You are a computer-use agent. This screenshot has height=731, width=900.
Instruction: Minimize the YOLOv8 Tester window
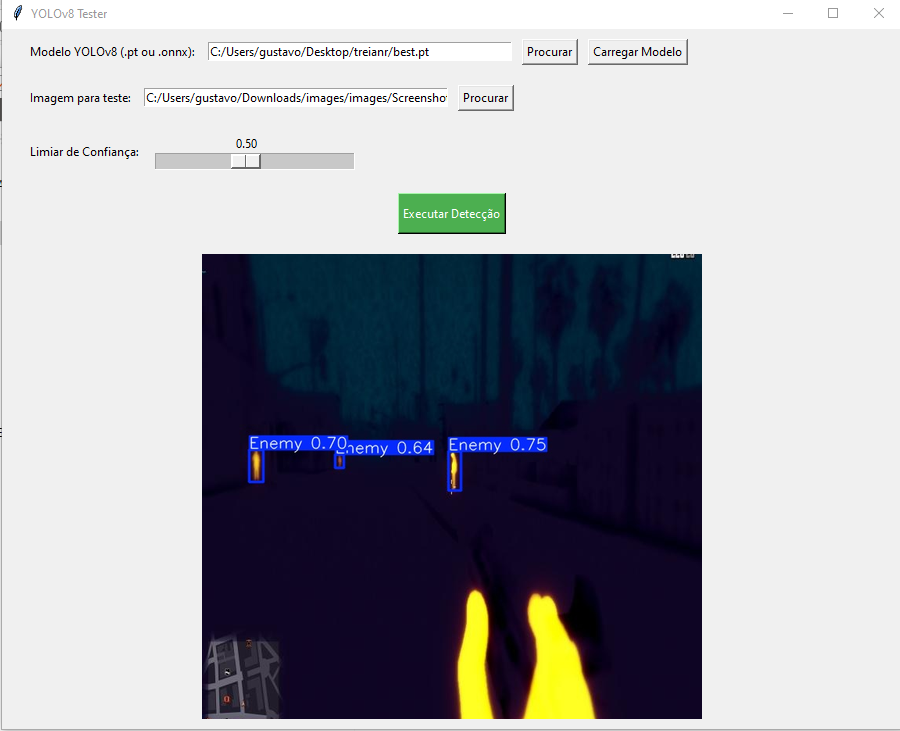[788, 13]
